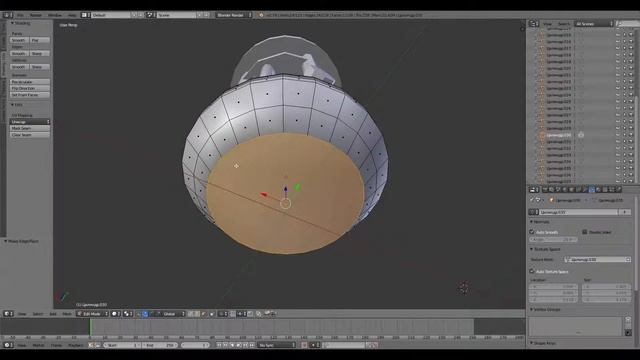640x360 pixels.
Task: Click the Clear Seam button
Action: point(30,135)
